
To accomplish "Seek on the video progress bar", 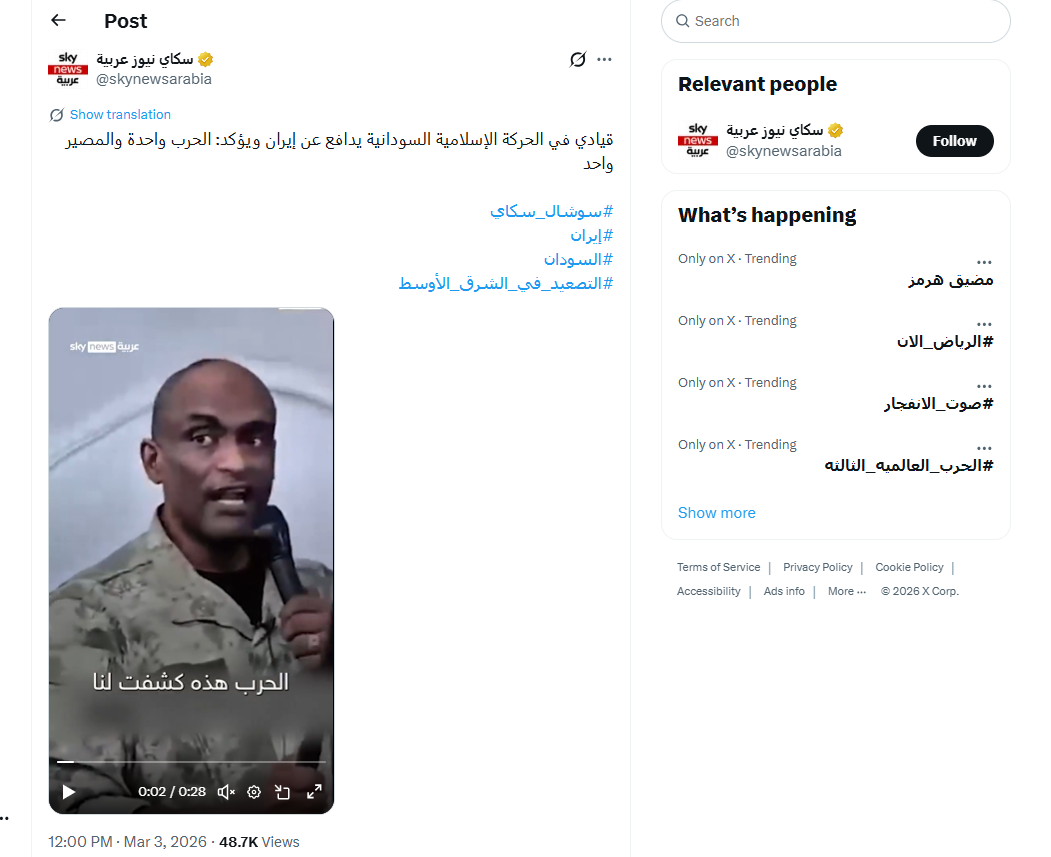I will [x=191, y=762].
